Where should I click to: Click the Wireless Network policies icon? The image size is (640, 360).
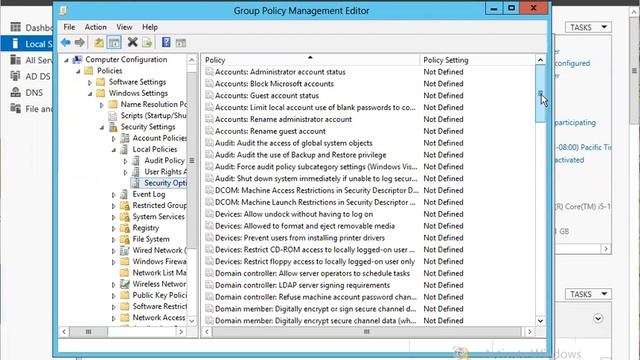125,284
